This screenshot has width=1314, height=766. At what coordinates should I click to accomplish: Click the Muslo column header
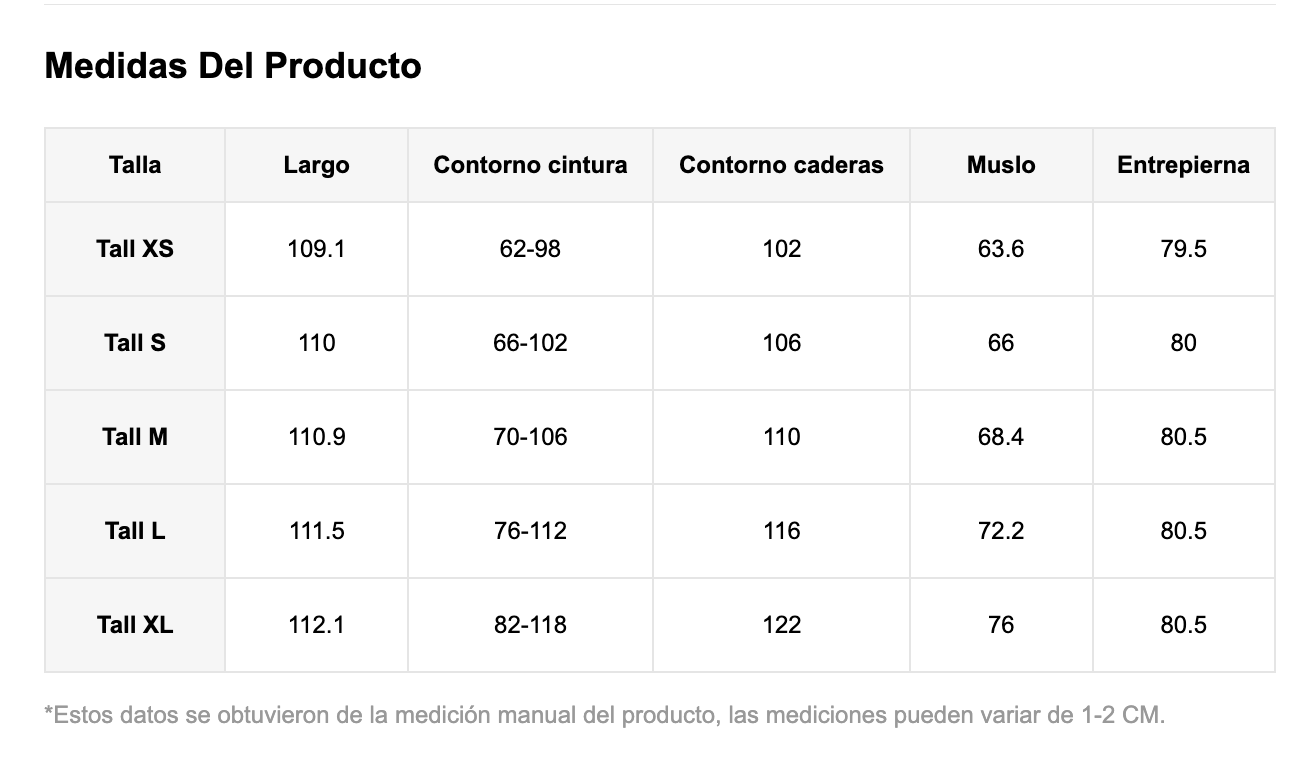coord(1001,165)
